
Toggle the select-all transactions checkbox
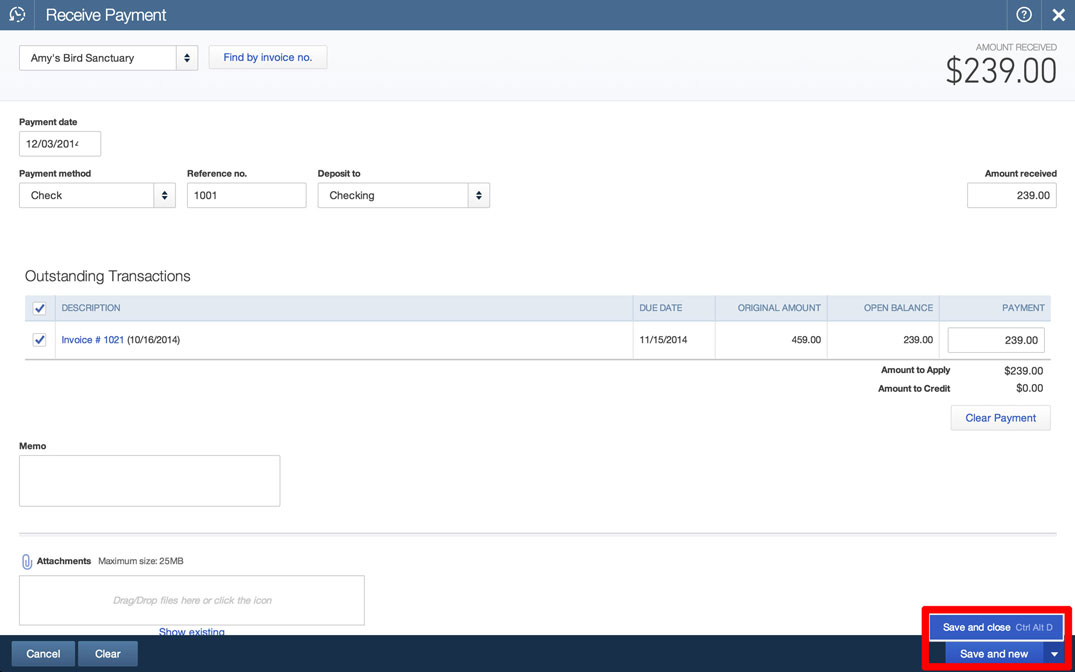coord(39,309)
